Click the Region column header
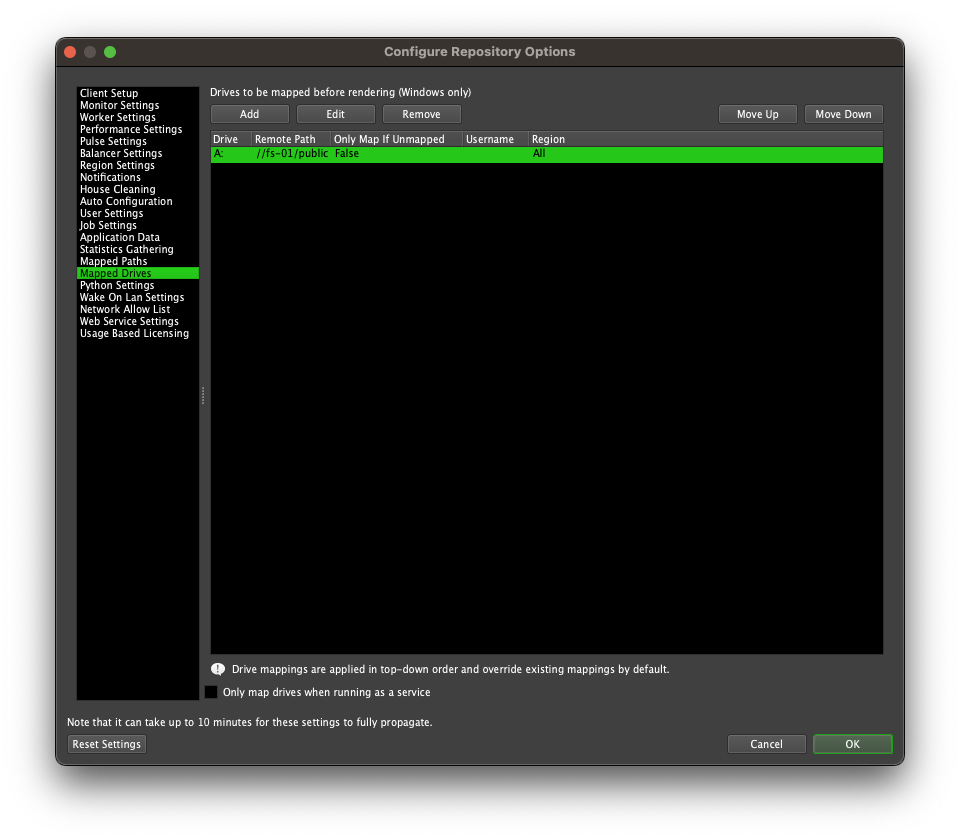The image size is (960, 839). click(706, 139)
